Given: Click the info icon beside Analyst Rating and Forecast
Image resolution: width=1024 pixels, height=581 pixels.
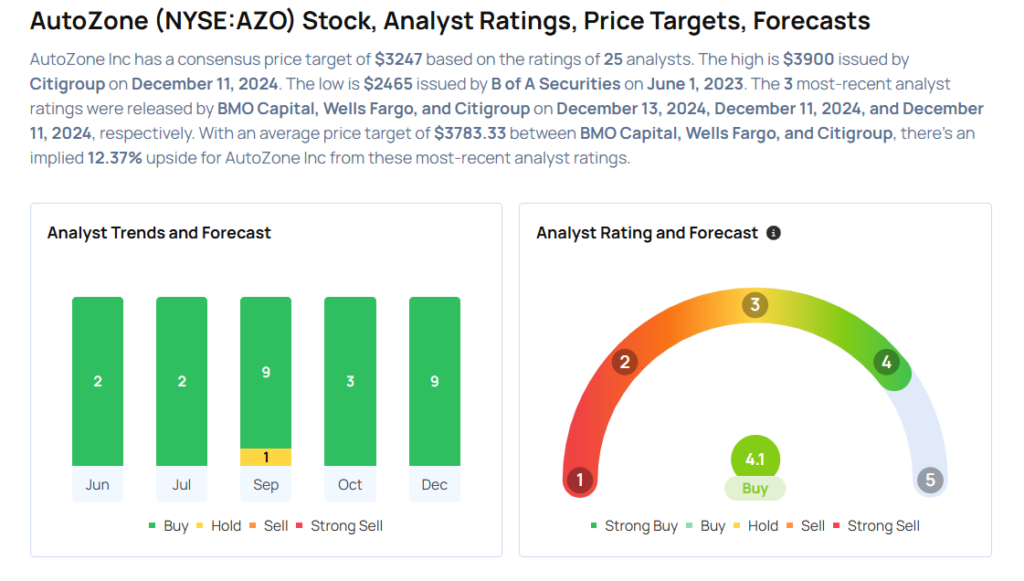Looking at the screenshot, I should 773,233.
